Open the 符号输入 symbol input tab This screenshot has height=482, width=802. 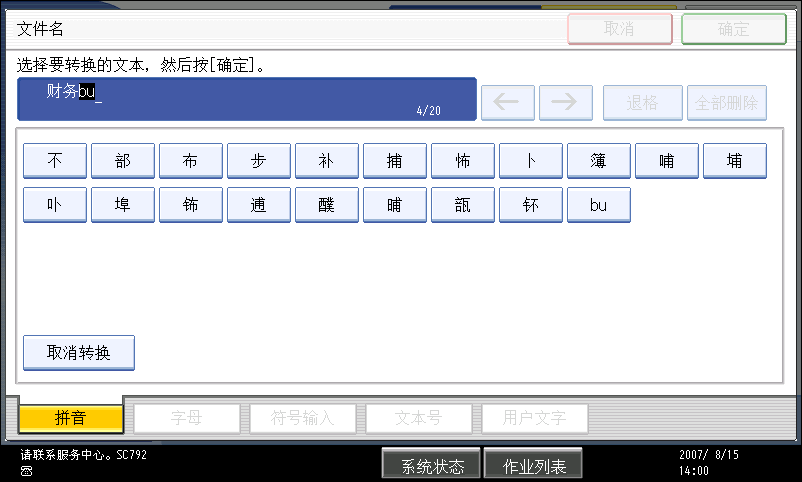303,418
